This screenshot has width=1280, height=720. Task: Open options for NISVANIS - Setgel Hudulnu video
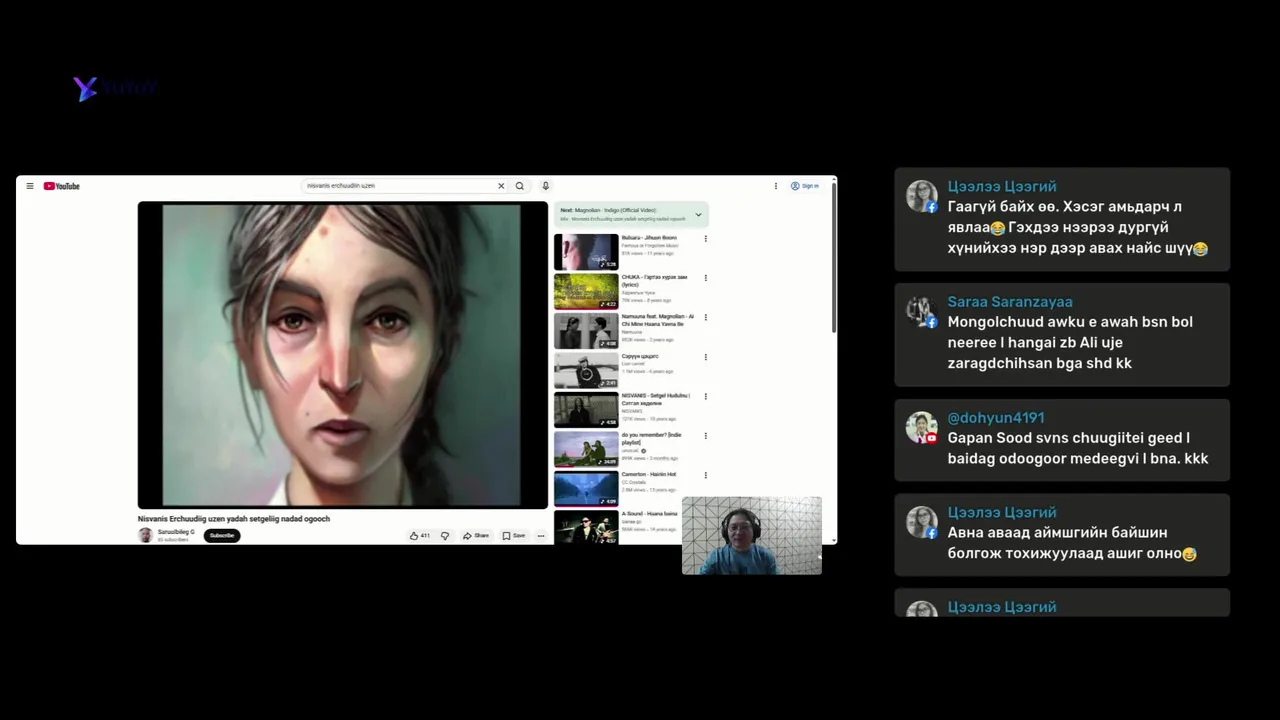pyautogui.click(x=705, y=396)
